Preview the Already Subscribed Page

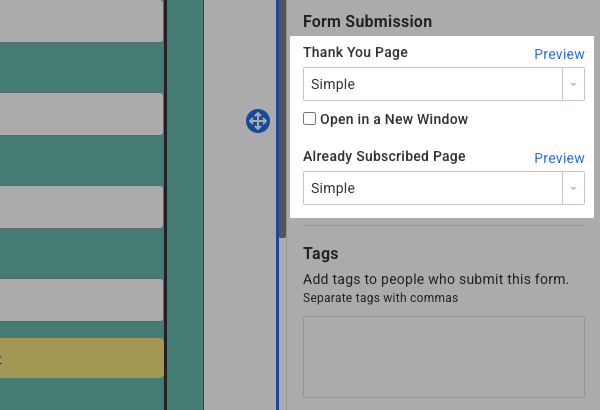point(559,158)
